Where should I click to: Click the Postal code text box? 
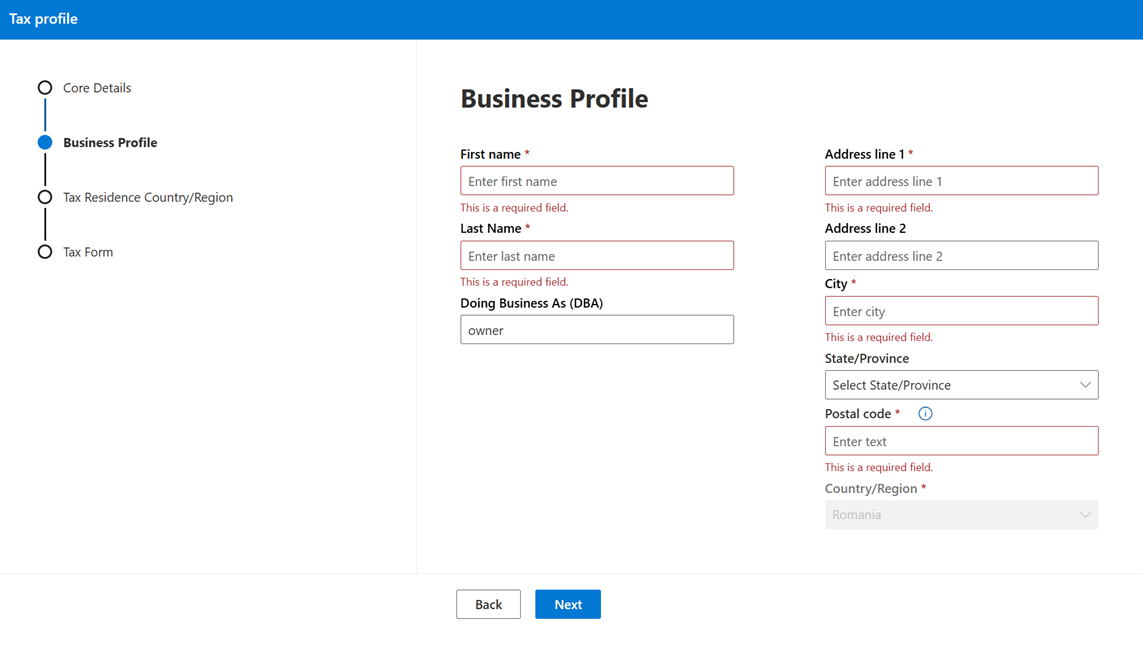960,441
